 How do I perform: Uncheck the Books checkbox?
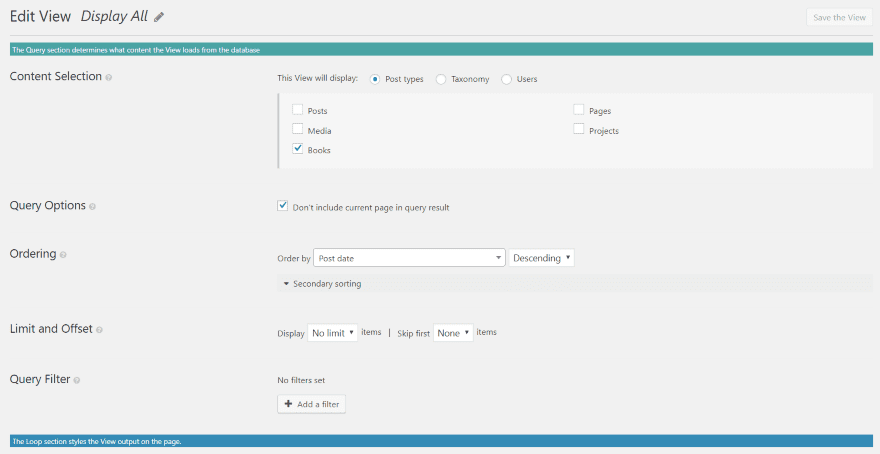click(x=297, y=149)
